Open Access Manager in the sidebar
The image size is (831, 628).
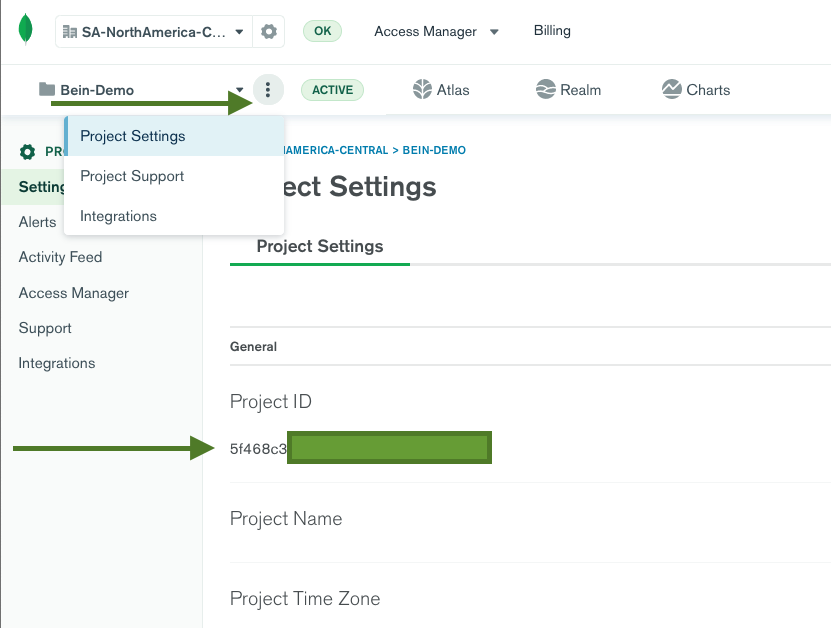point(74,293)
